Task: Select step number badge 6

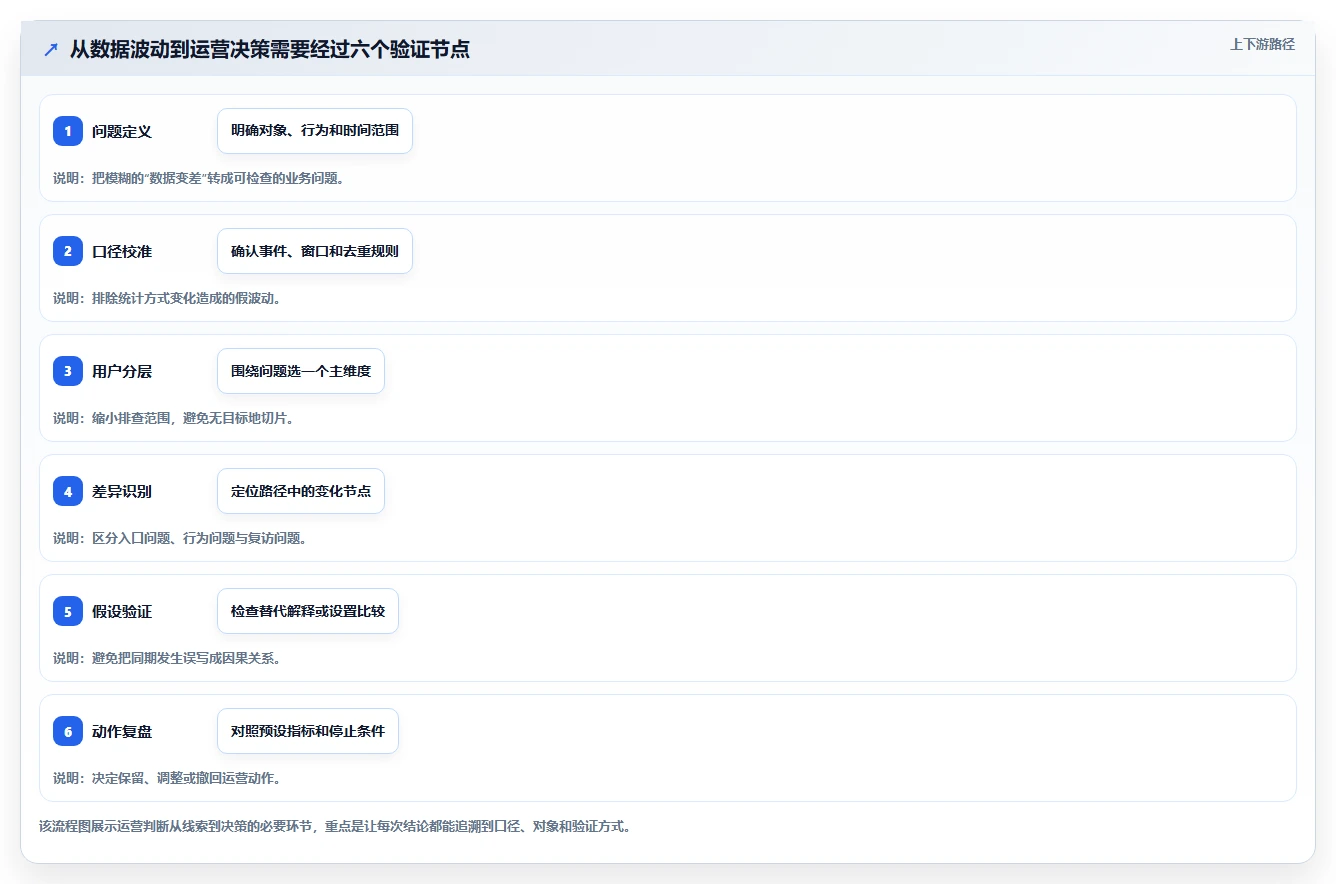Action: (68, 731)
